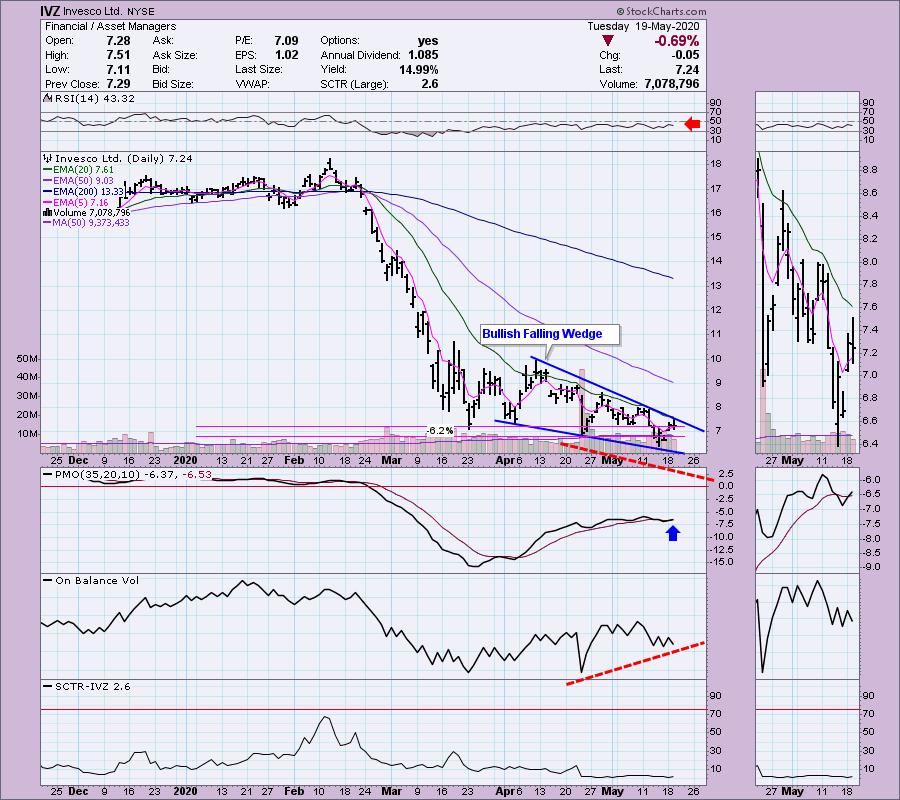This screenshot has width=900, height=800.
Task: Click the EMA(20) 7.61 legend text
Action: (83, 170)
